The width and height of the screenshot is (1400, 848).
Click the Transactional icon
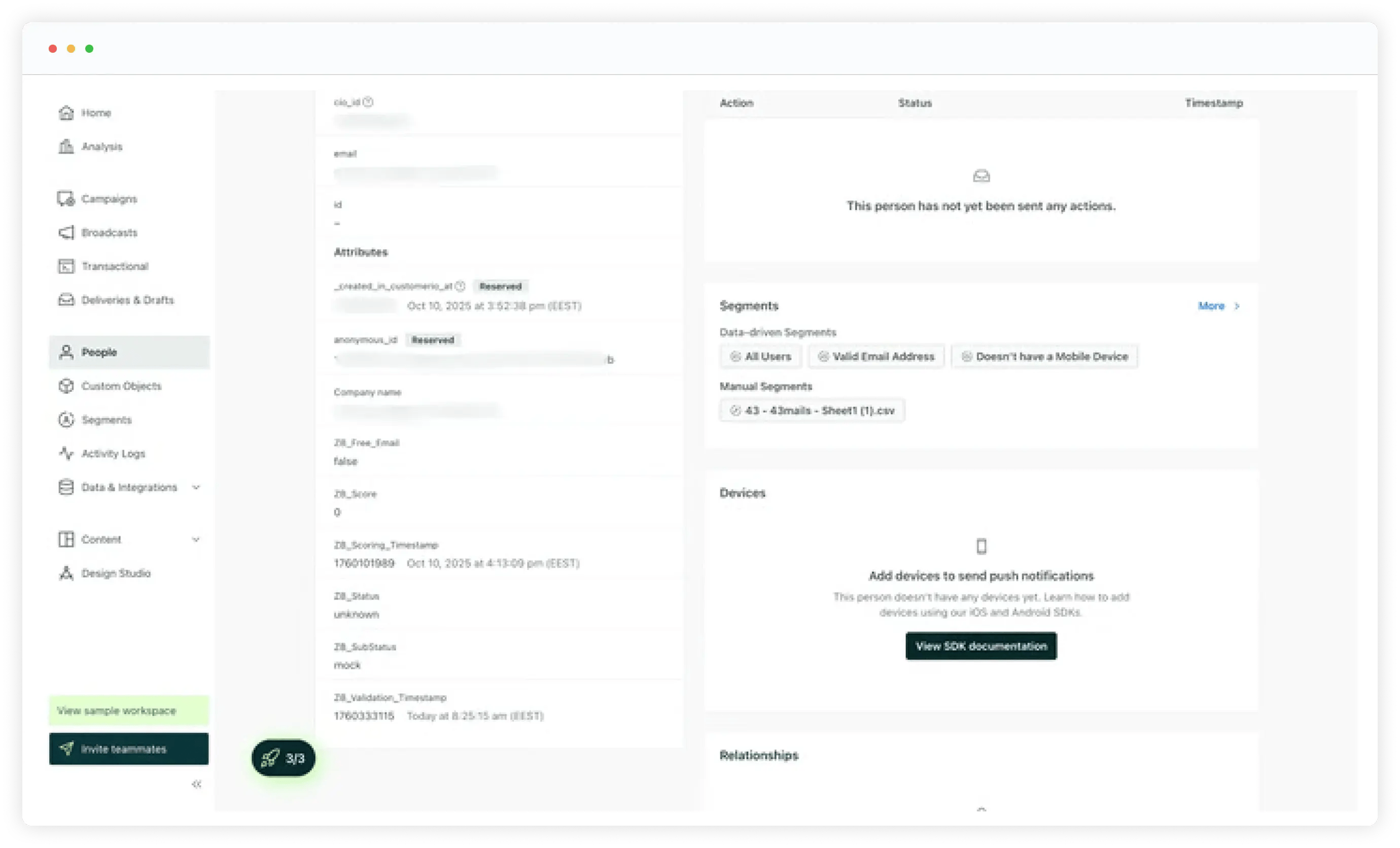tap(66, 266)
